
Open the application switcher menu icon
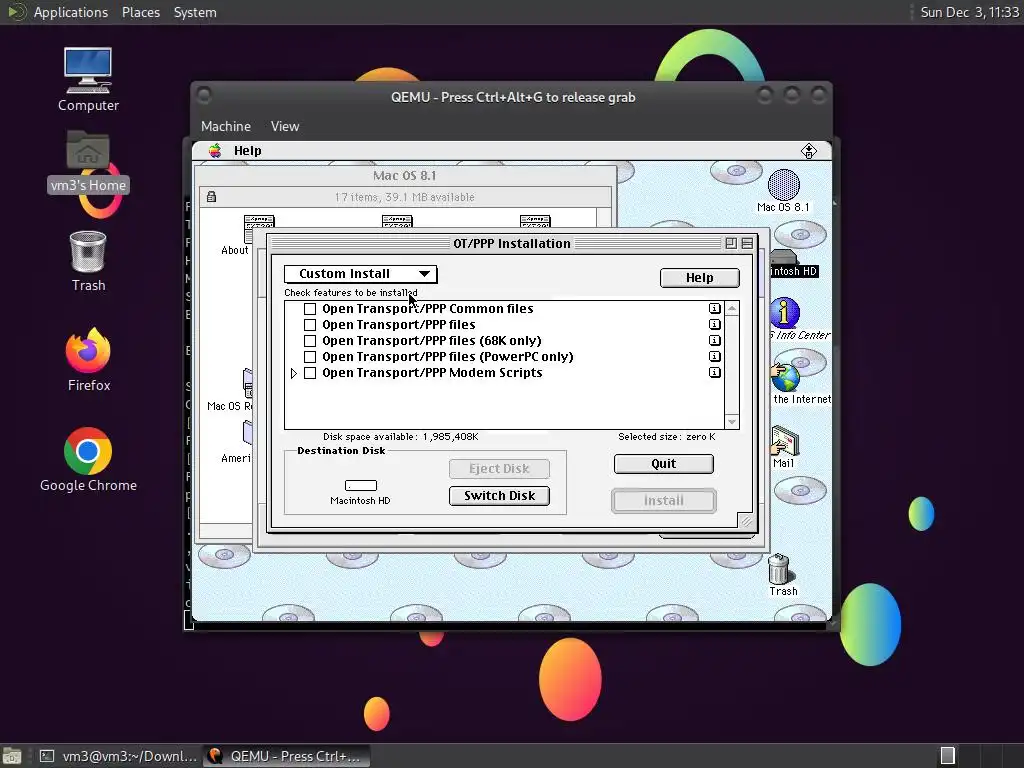pos(808,151)
